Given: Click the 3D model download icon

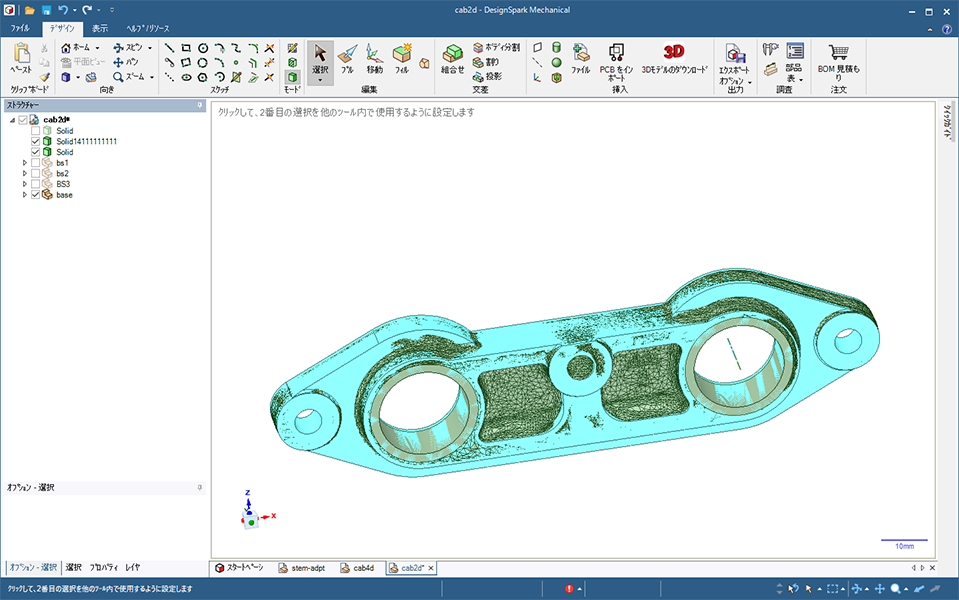Looking at the screenshot, I should tap(674, 52).
